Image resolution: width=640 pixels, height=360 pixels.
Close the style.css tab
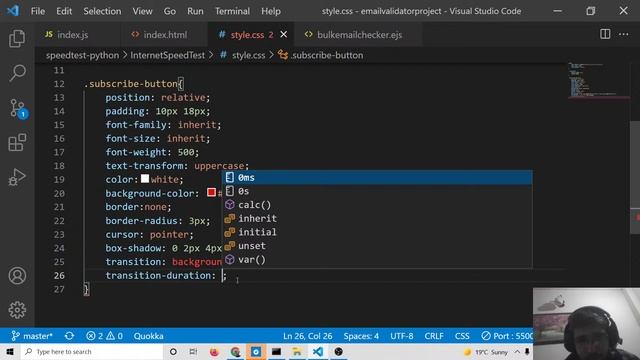click(284, 35)
